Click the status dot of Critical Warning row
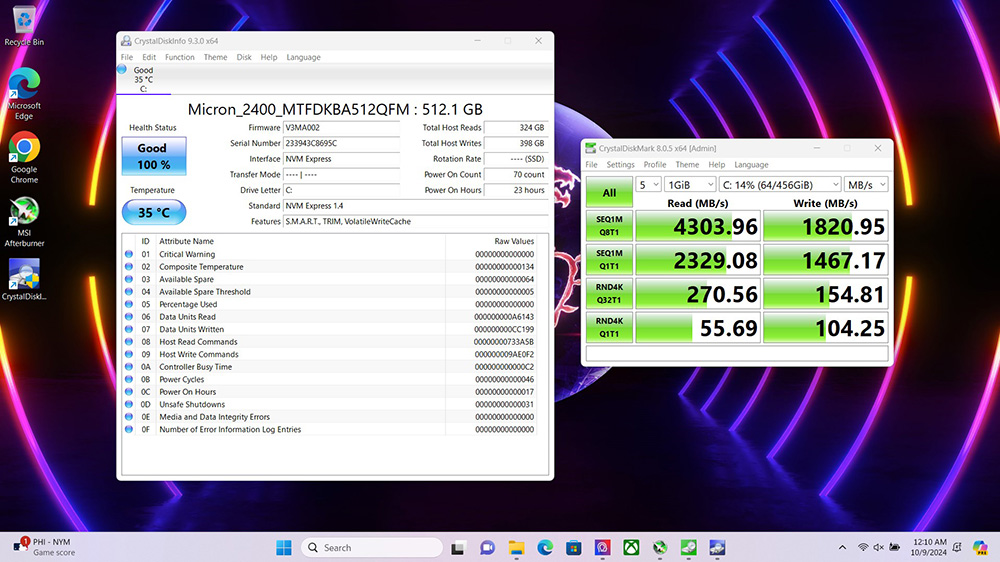The height and width of the screenshot is (562, 1000). click(x=129, y=254)
